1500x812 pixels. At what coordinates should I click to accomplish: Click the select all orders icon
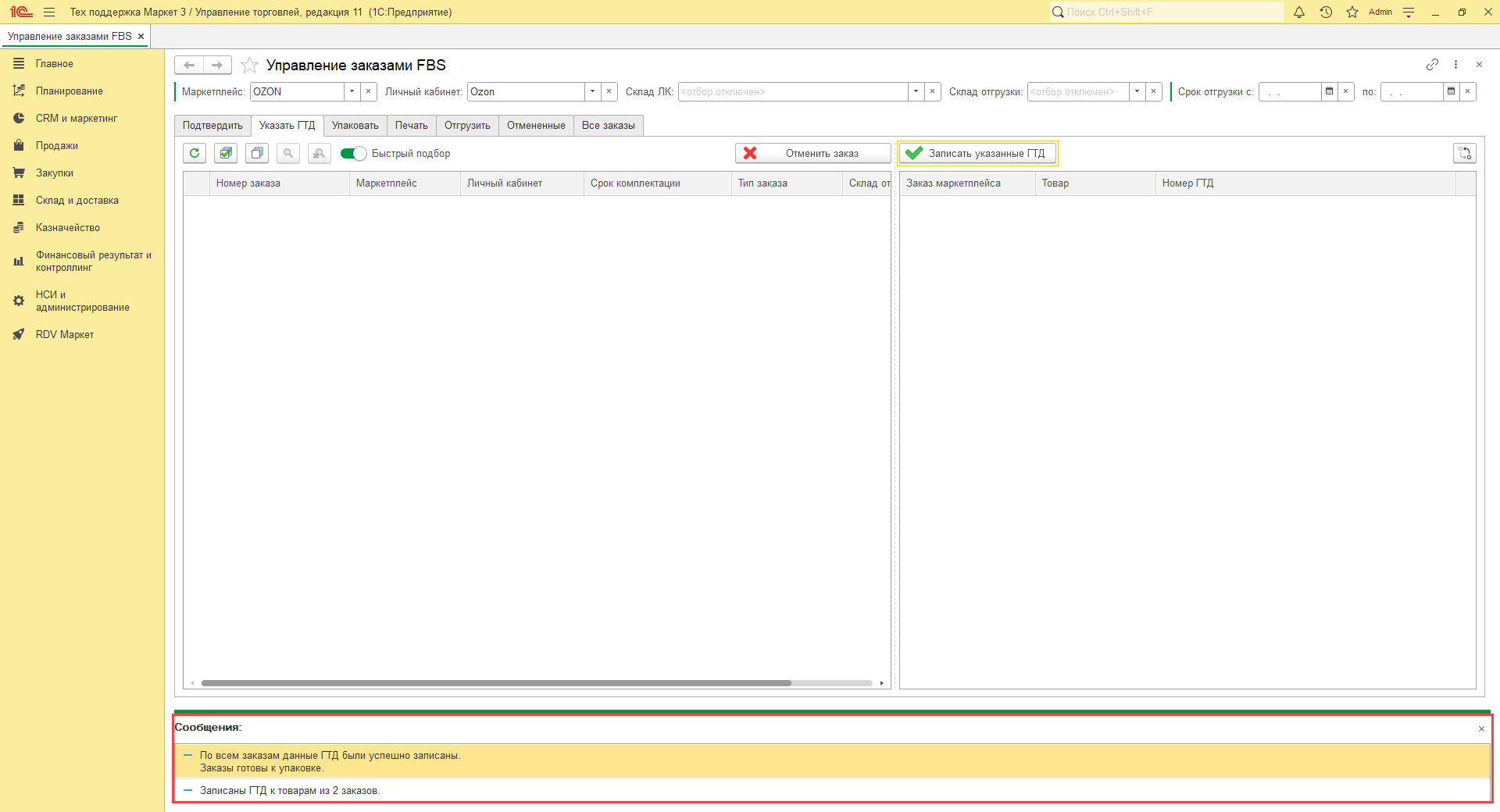[x=226, y=153]
